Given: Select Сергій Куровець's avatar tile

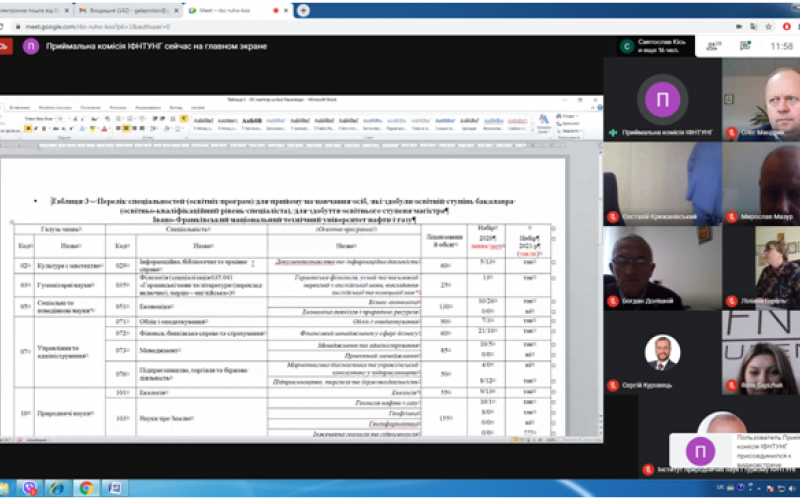Looking at the screenshot, I should click(x=662, y=353).
